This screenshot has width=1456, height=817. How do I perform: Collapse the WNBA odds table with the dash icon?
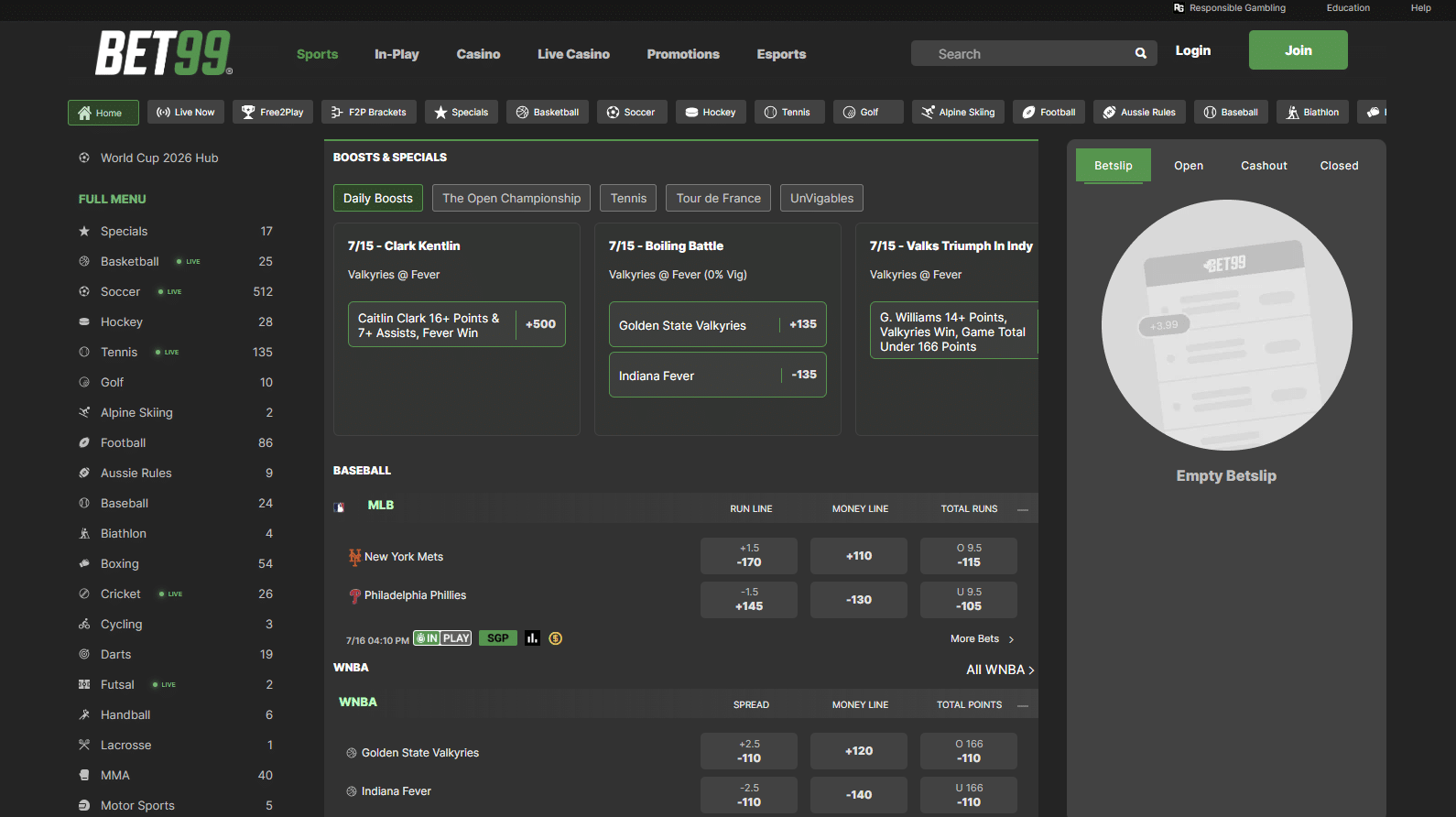1023,705
